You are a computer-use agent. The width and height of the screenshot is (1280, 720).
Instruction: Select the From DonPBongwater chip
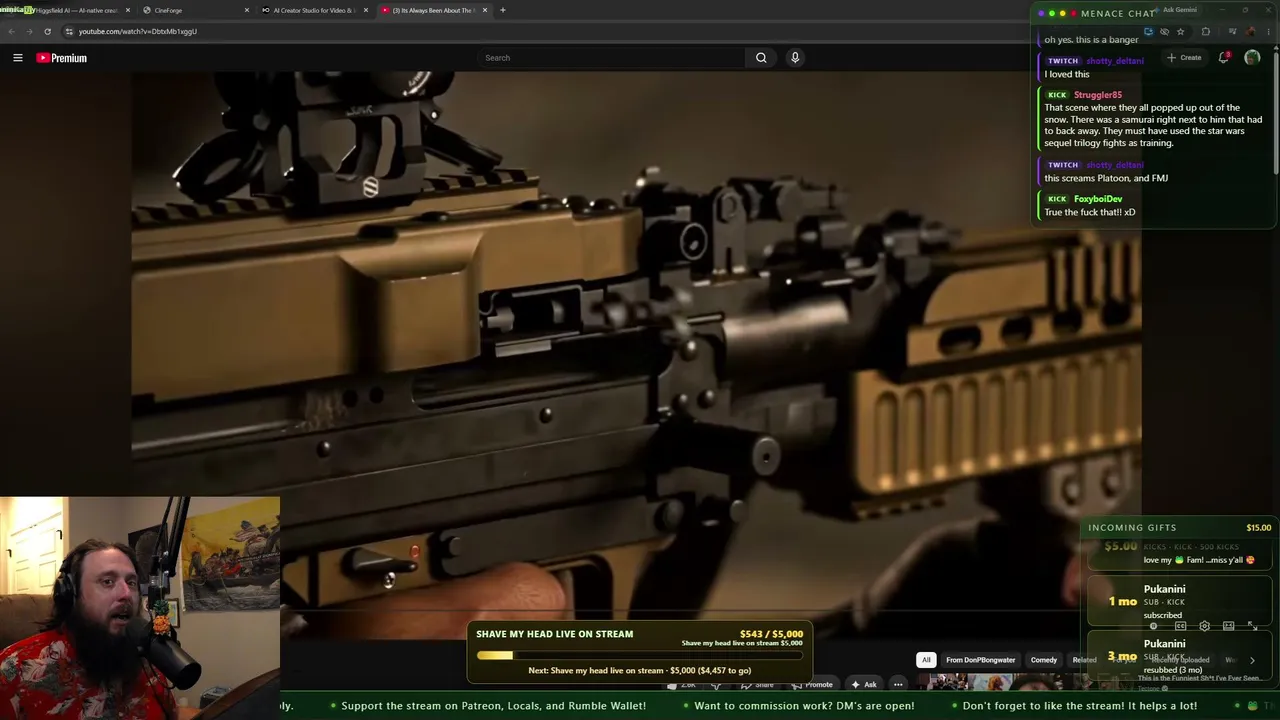pyautogui.click(x=980, y=660)
